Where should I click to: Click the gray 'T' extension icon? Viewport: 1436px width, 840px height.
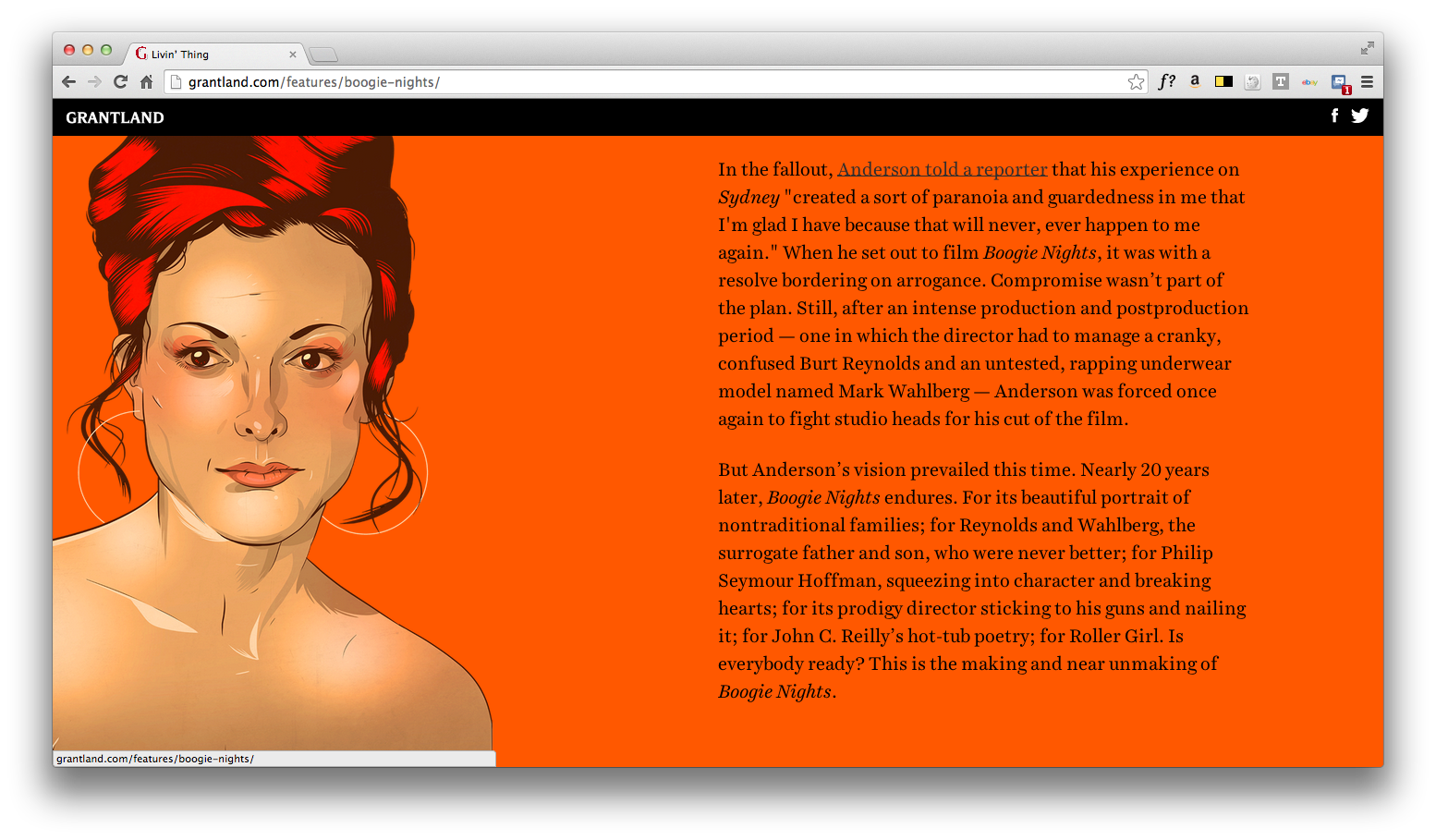coord(1280,81)
